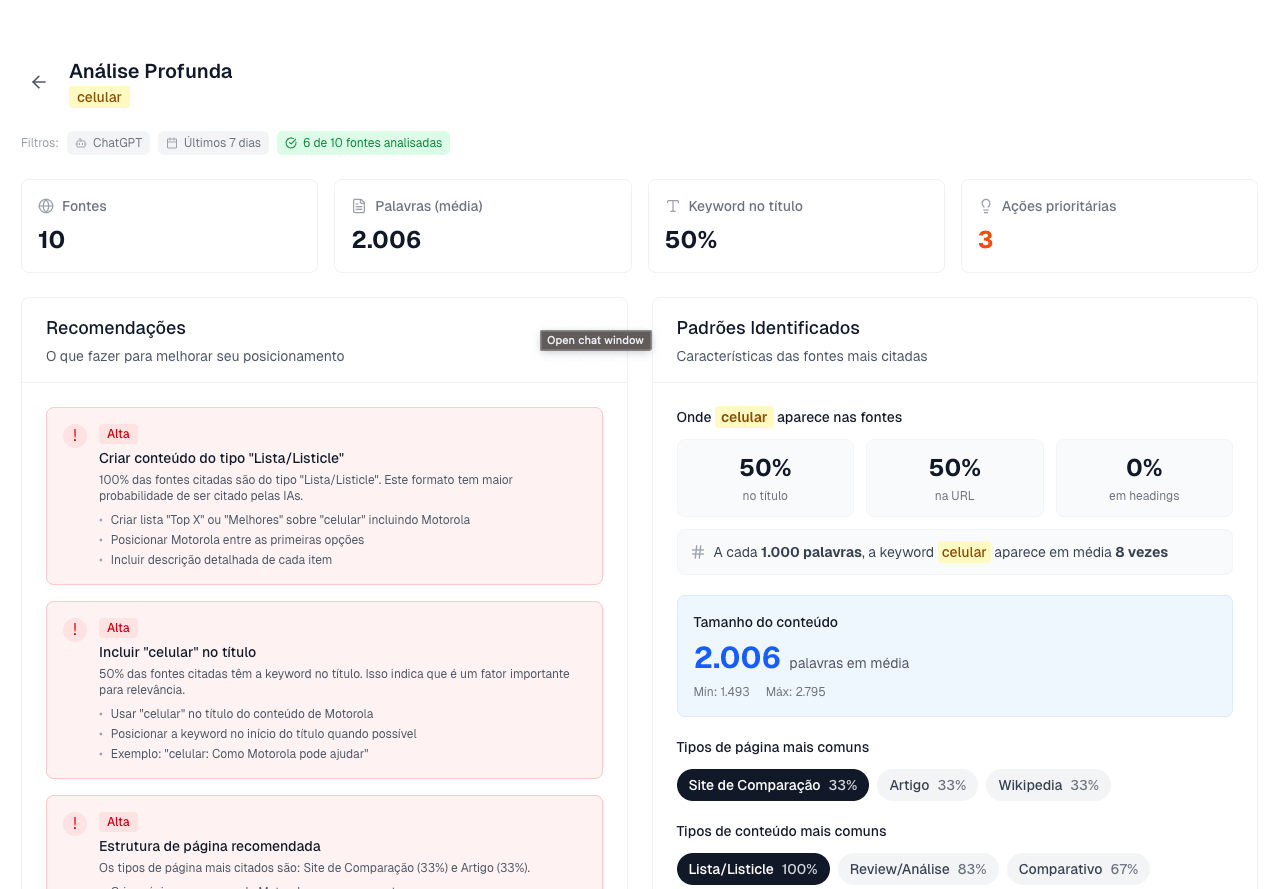Click the T typography icon on Keyword no título
The image size is (1280, 889).
point(673,206)
